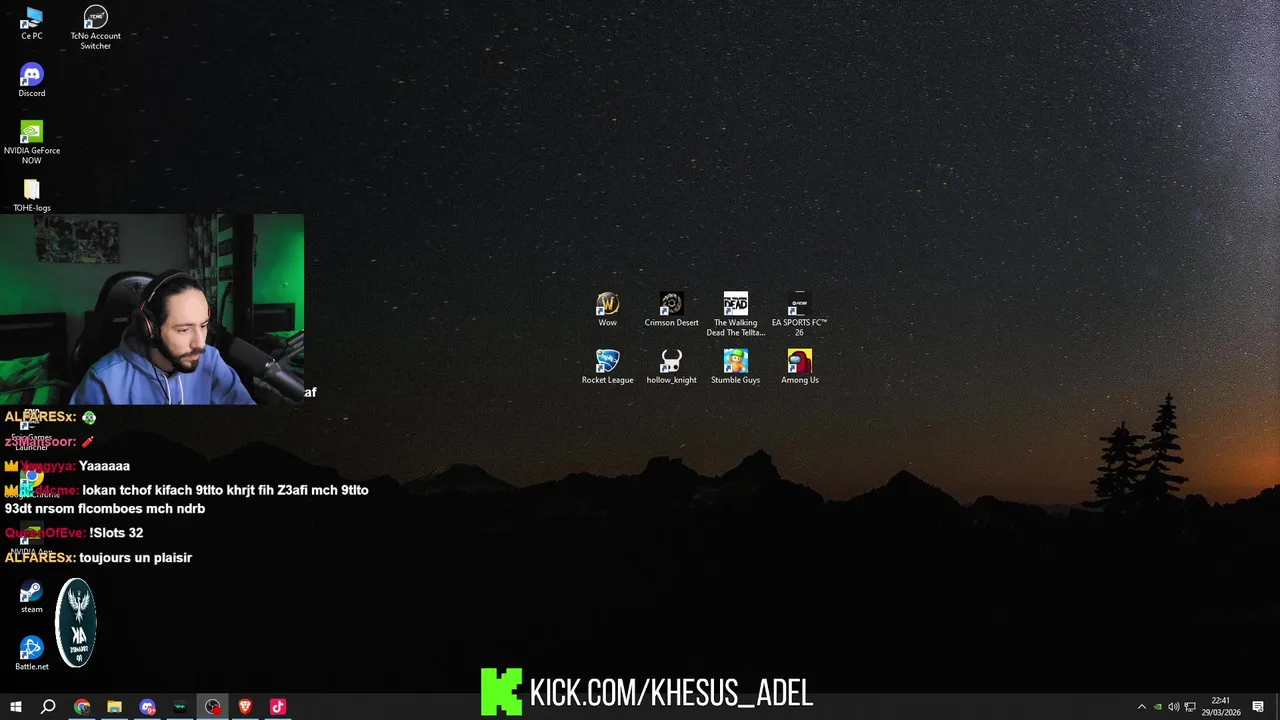
Task: Open the clock showing 22:41
Action: point(1220,707)
